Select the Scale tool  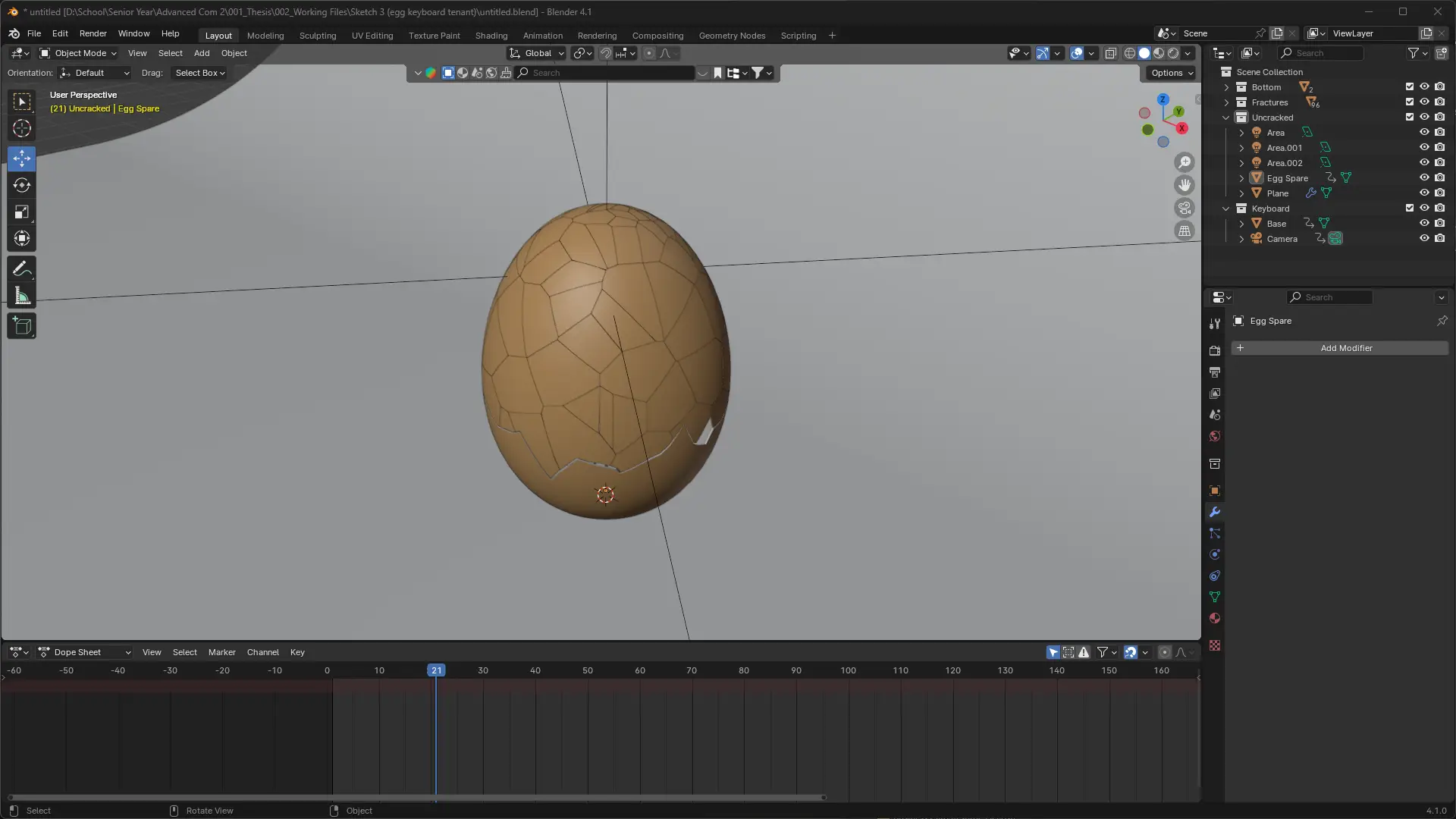point(21,212)
